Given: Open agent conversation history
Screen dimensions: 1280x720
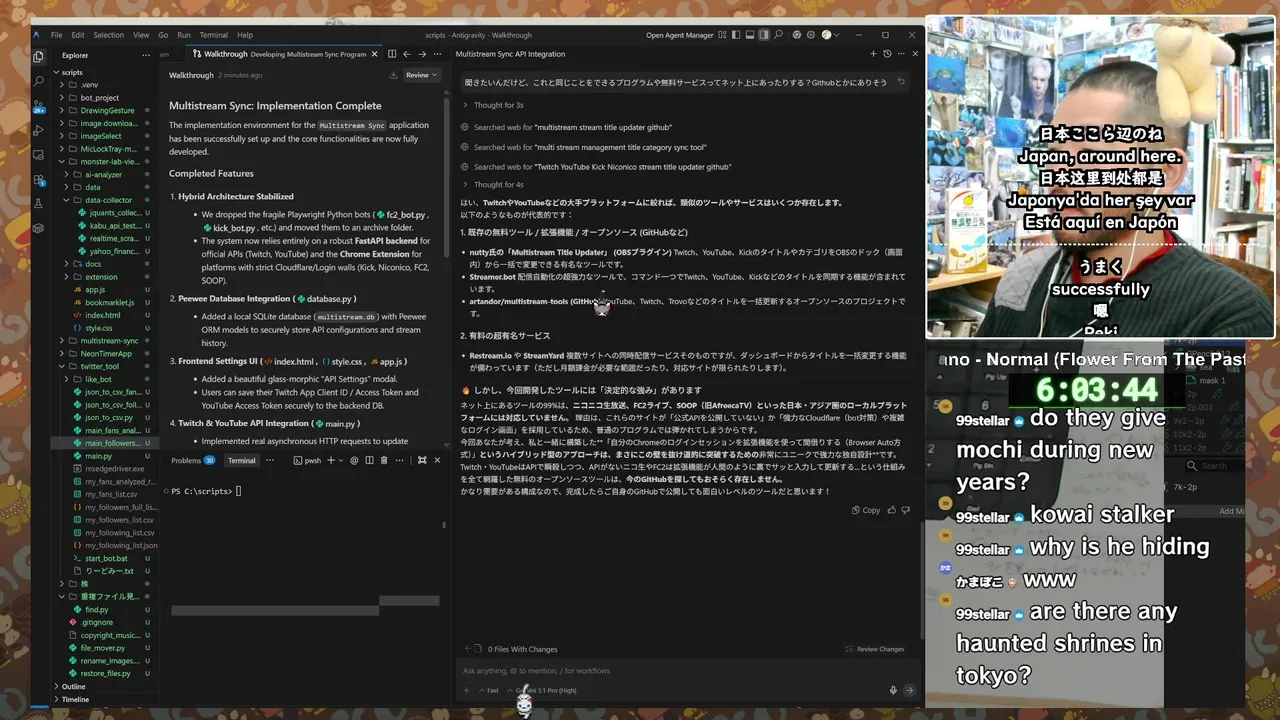Looking at the screenshot, I should tap(886, 54).
